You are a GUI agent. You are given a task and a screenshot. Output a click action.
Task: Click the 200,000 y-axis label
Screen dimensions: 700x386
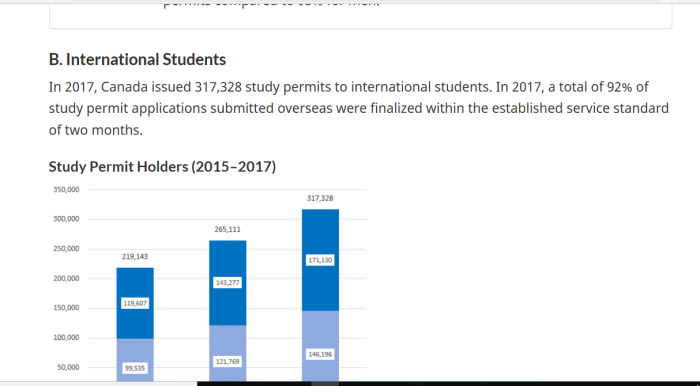[67, 278]
